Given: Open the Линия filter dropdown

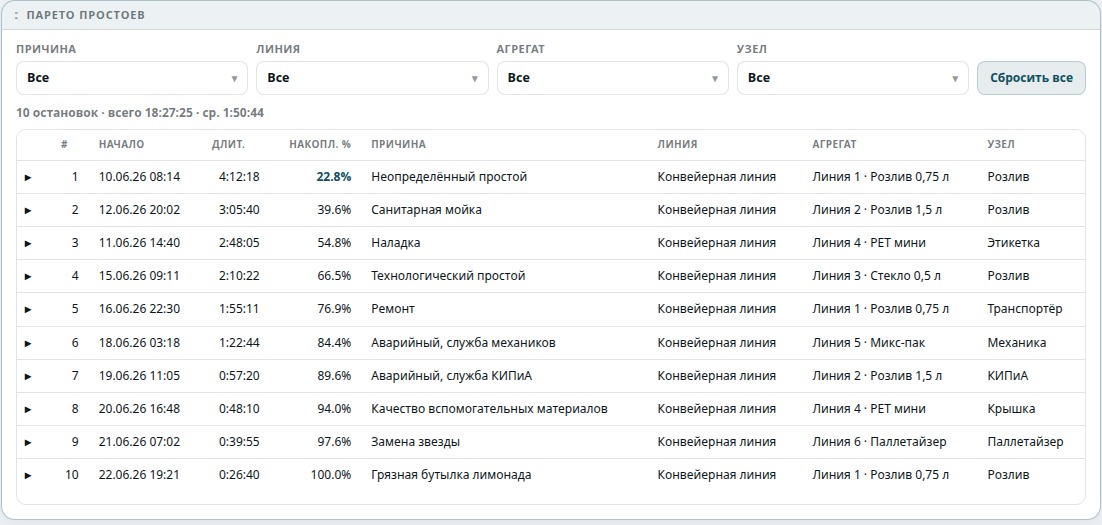Looking at the screenshot, I should coord(372,78).
